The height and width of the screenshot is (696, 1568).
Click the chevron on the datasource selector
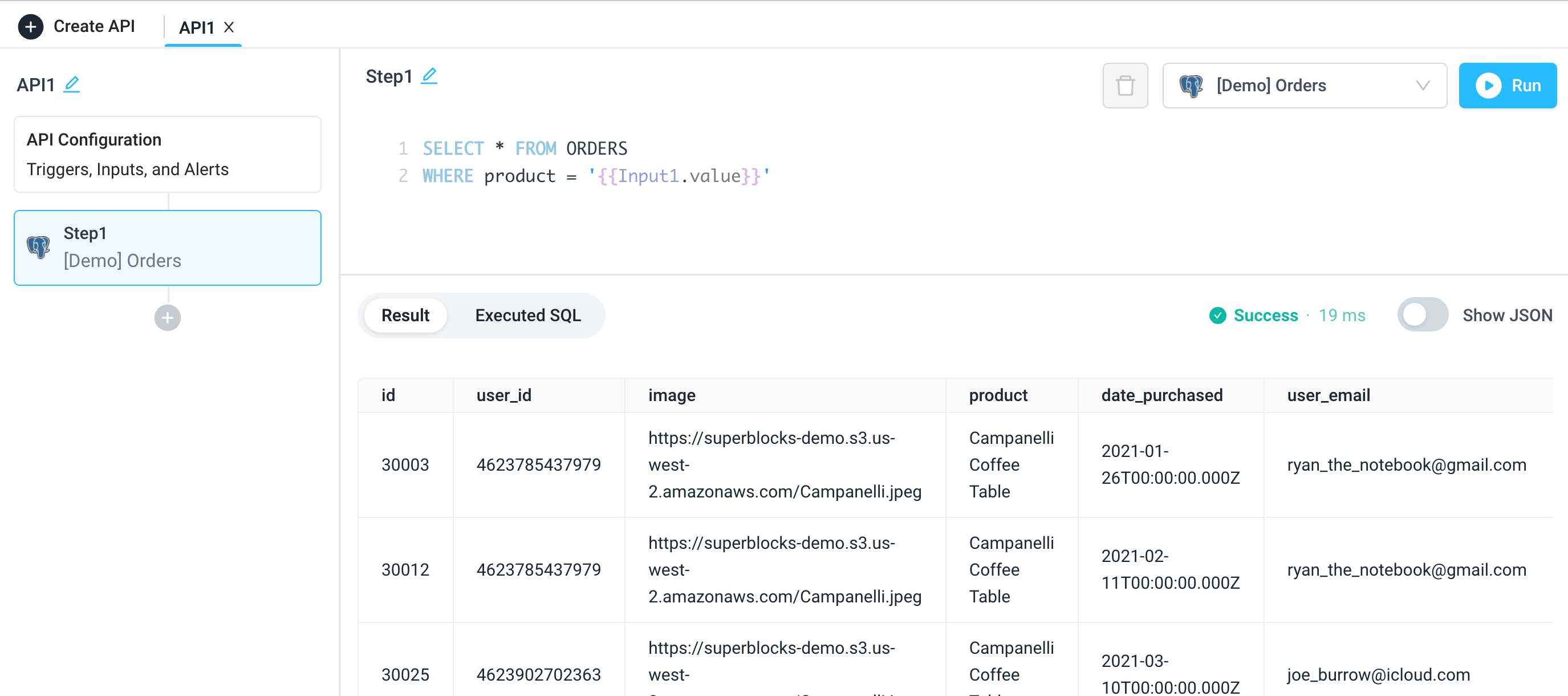pos(1423,85)
